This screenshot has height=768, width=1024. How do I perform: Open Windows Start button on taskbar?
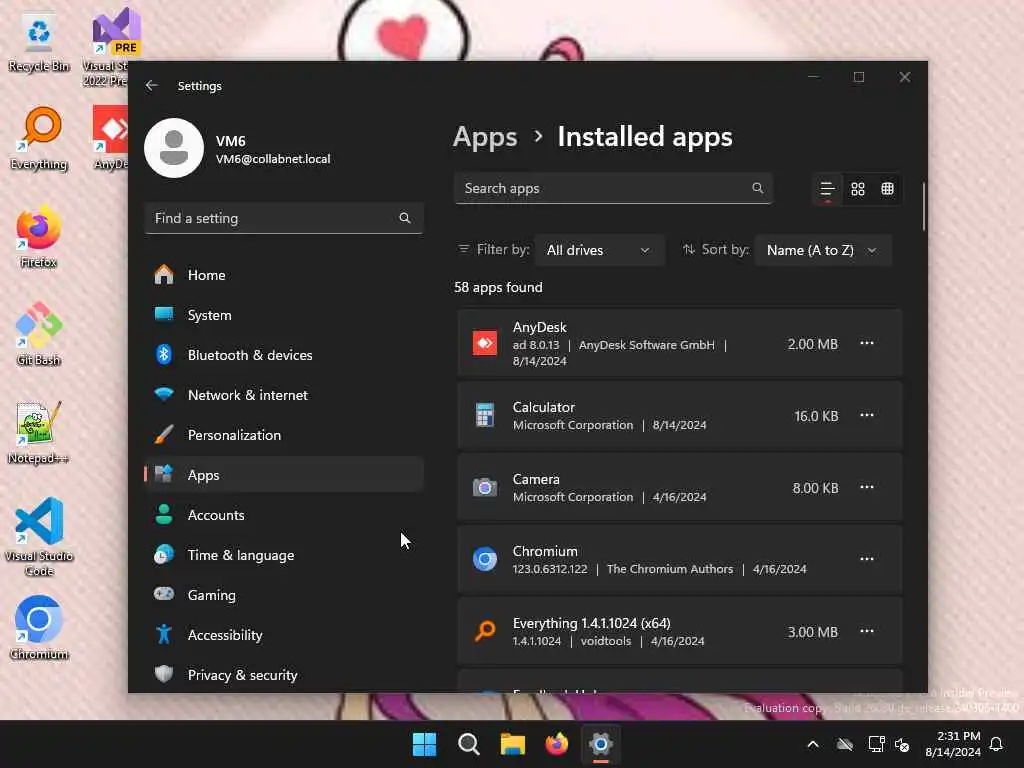tap(424, 744)
